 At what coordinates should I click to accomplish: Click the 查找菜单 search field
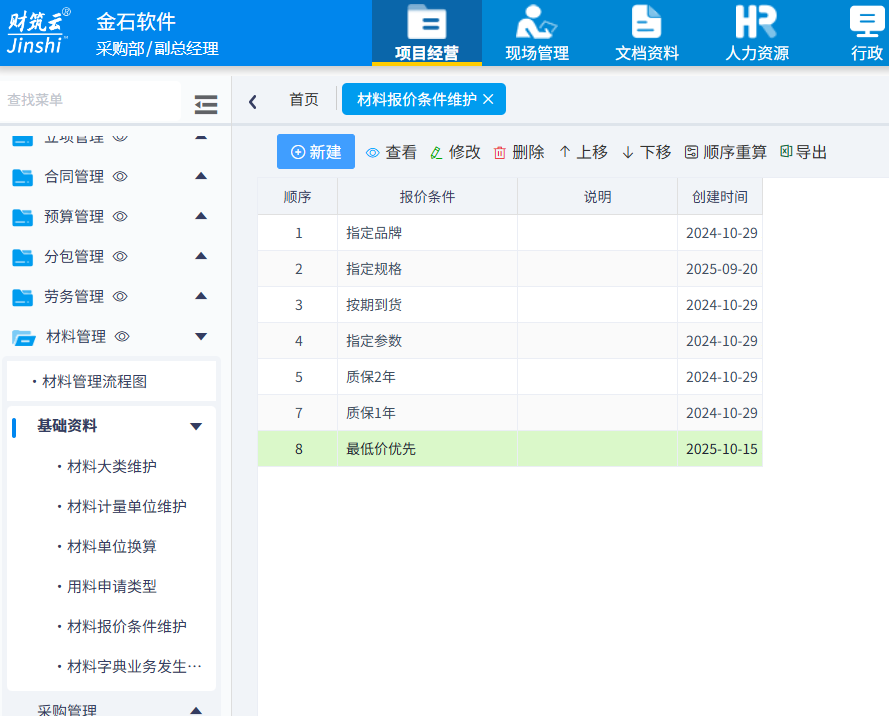click(x=91, y=100)
